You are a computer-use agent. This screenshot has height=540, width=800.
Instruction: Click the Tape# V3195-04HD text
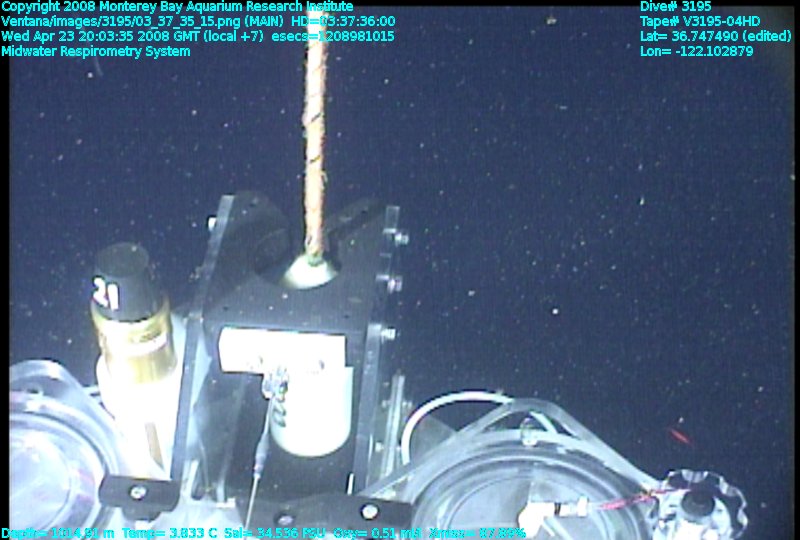[700, 21]
